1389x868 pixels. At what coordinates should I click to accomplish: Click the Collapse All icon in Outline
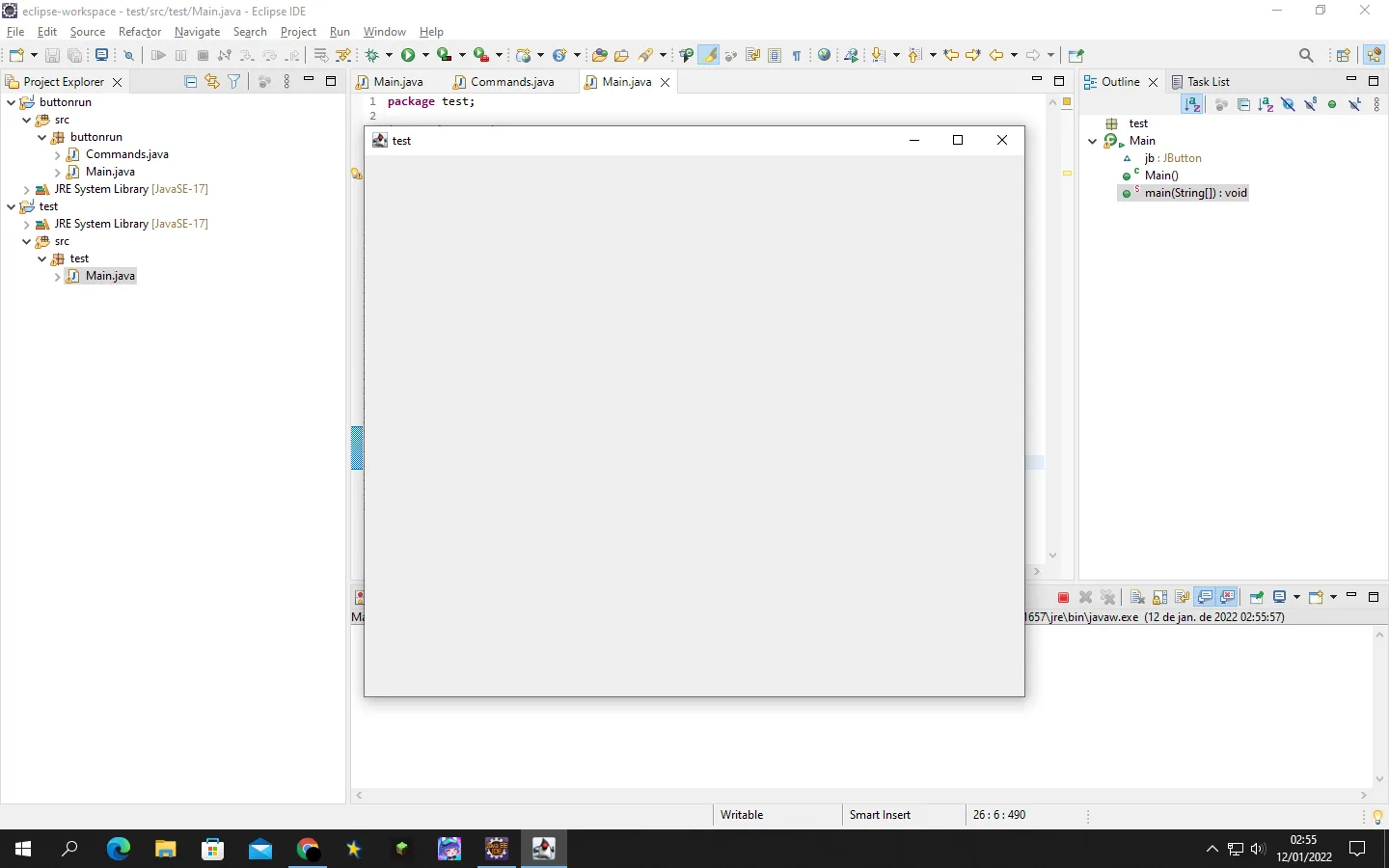point(1243,104)
